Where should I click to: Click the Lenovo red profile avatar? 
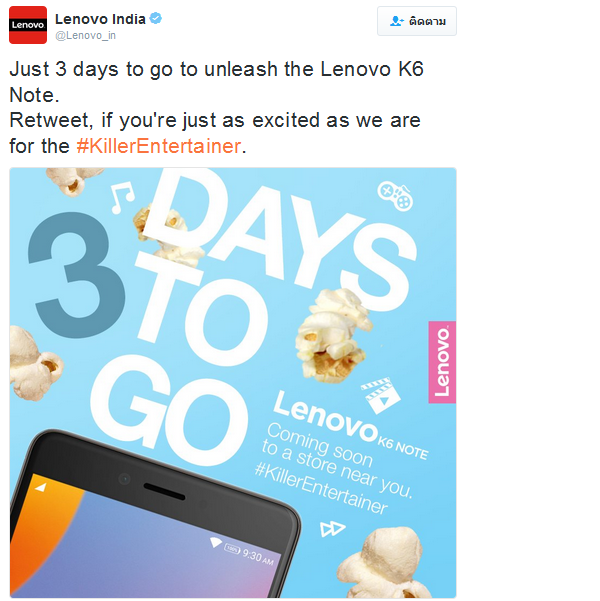(28, 25)
